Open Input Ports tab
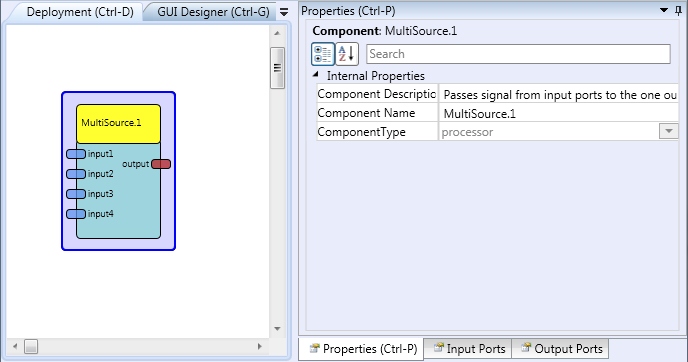The image size is (688, 362). (469, 349)
